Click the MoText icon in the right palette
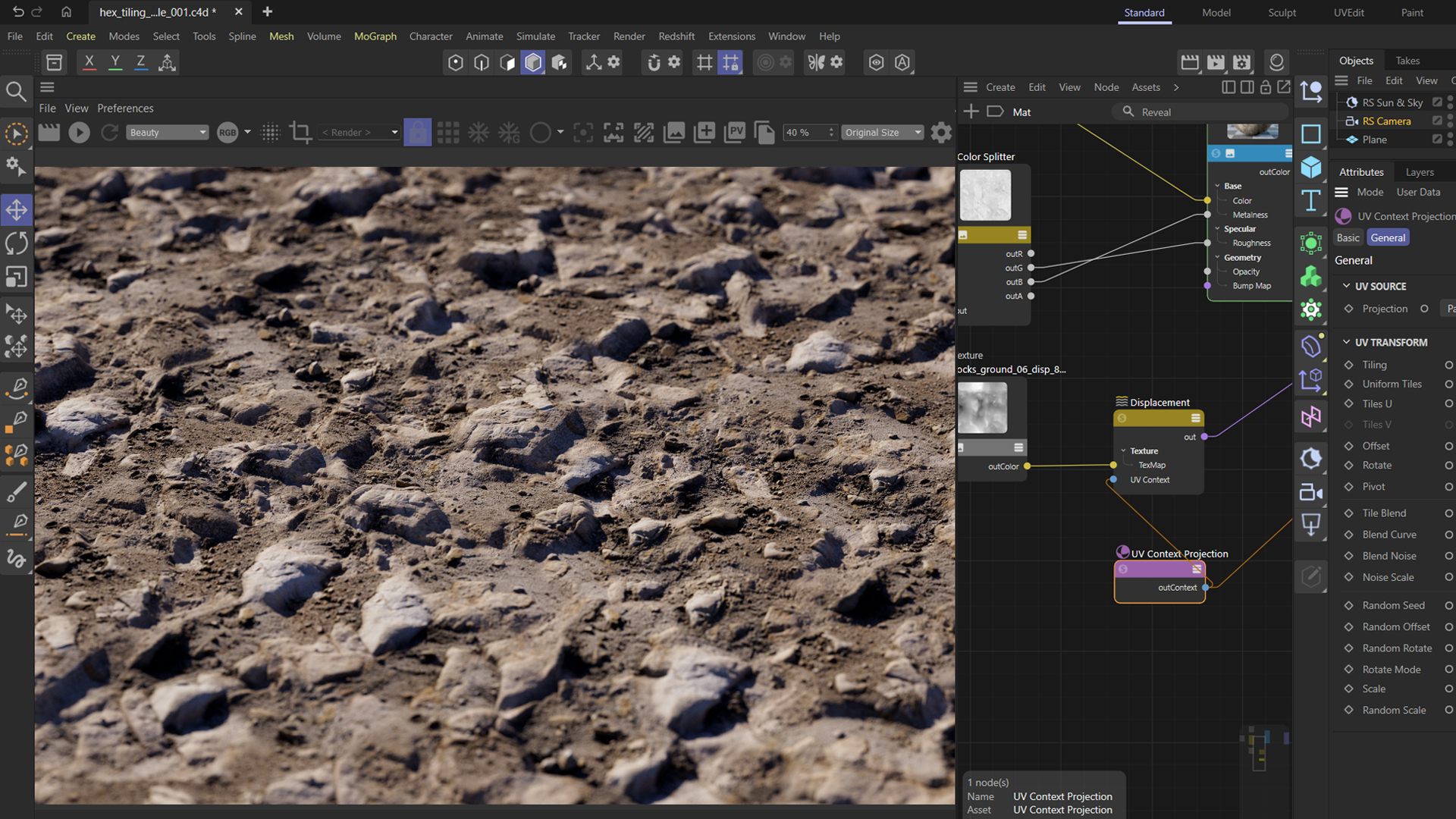Screen dimensions: 1456x819 point(1310,201)
